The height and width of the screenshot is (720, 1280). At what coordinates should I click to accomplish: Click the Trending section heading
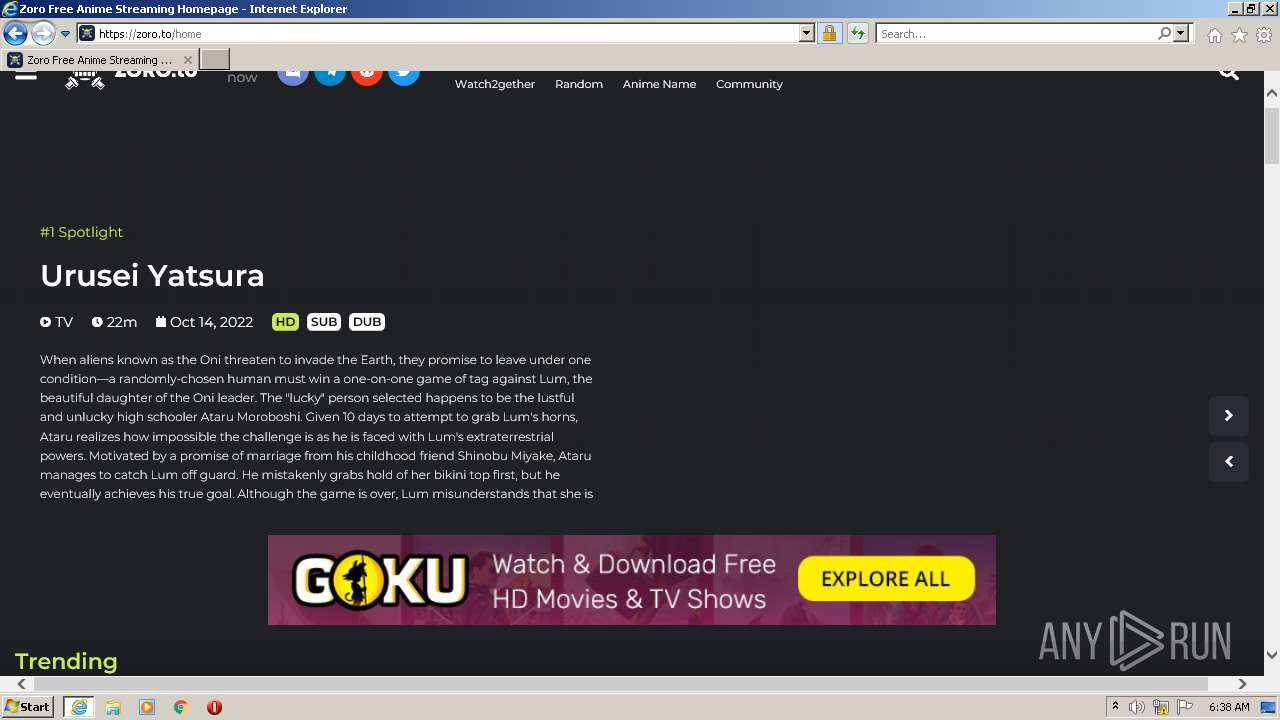click(66, 661)
